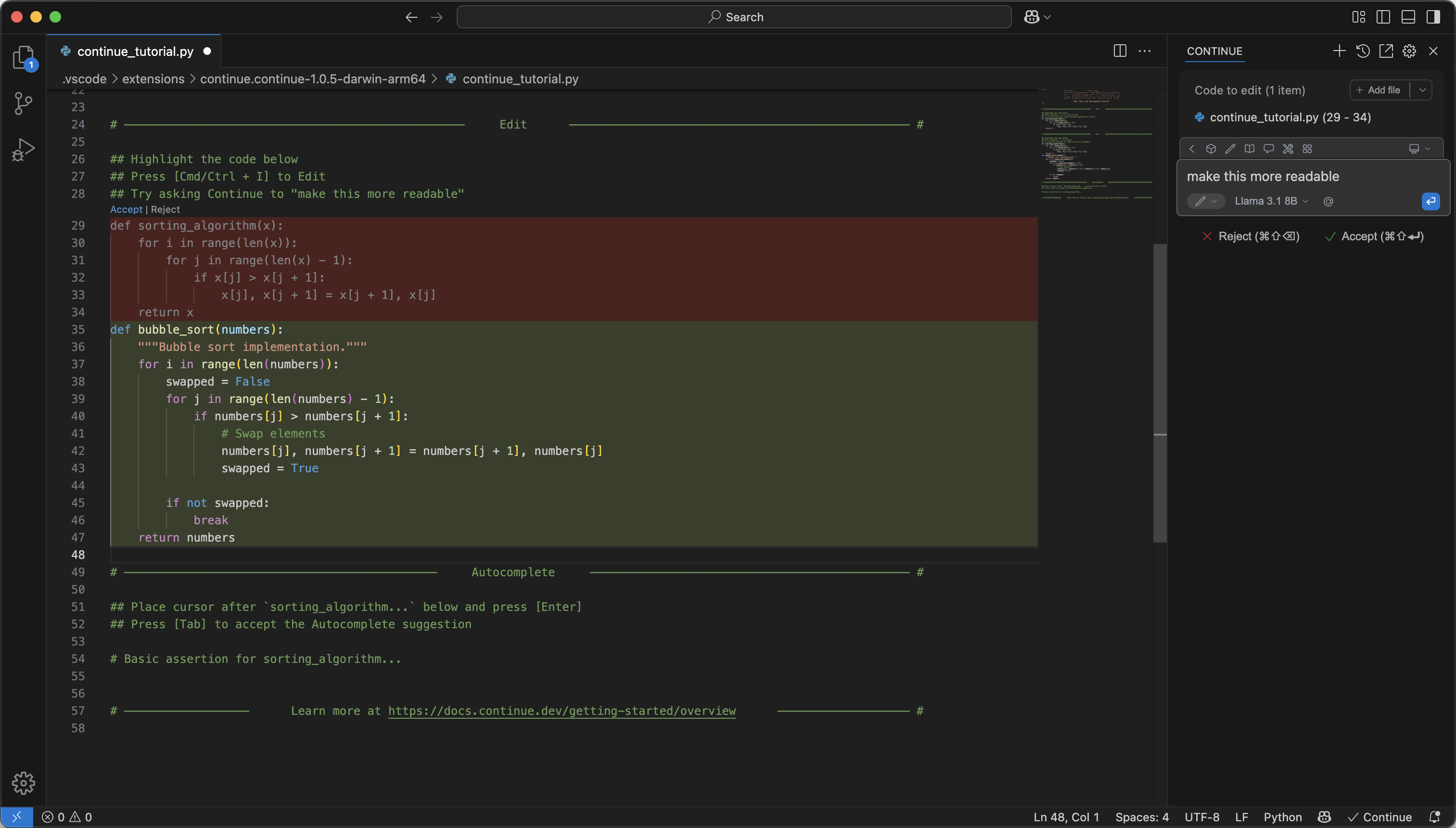Open the continue.continue-1.0.5-darwin-arm64 breadcrumb
The height and width of the screenshot is (828, 1456).
(x=313, y=78)
